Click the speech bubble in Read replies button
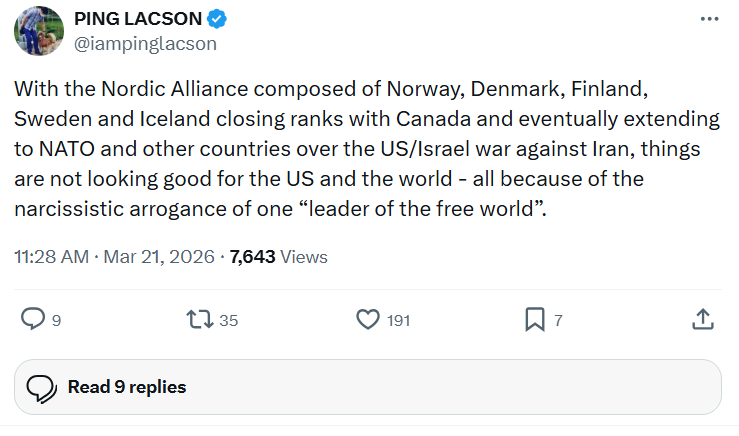Image resolution: width=739 pixels, height=436 pixels. (x=41, y=387)
